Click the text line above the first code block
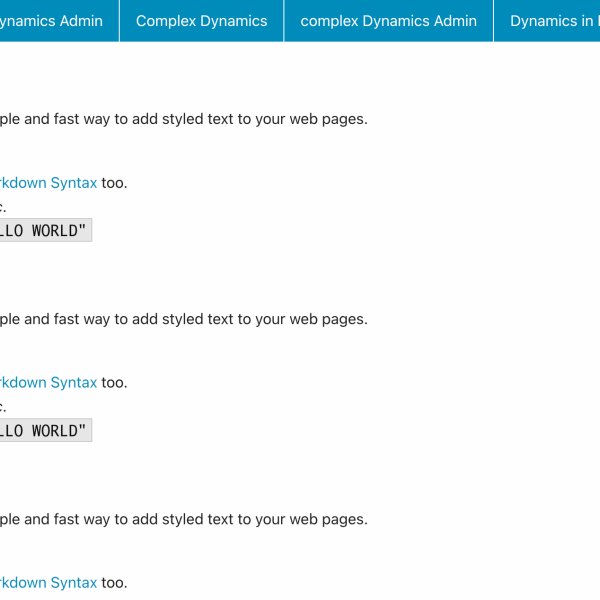 click(3, 208)
